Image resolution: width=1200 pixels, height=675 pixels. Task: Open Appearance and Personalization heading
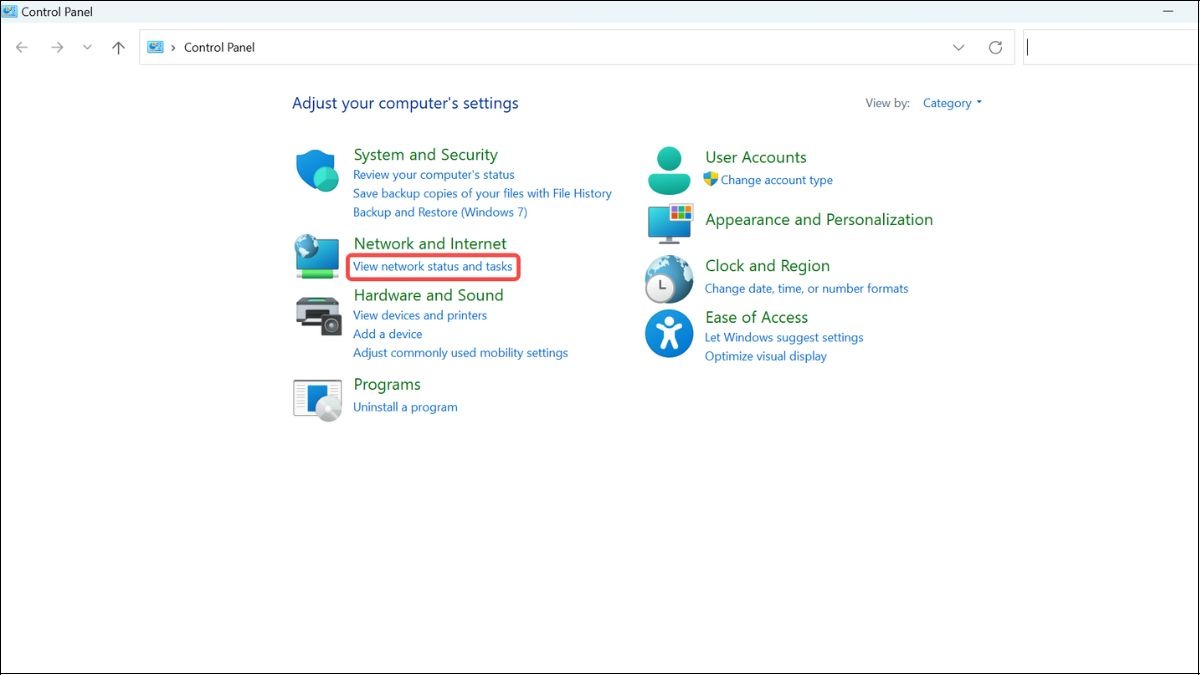point(819,220)
